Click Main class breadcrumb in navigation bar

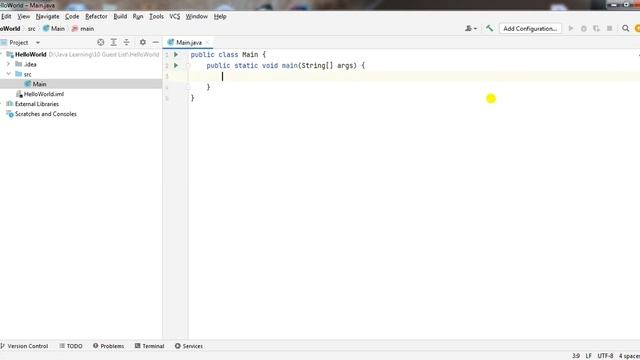click(x=54, y=29)
